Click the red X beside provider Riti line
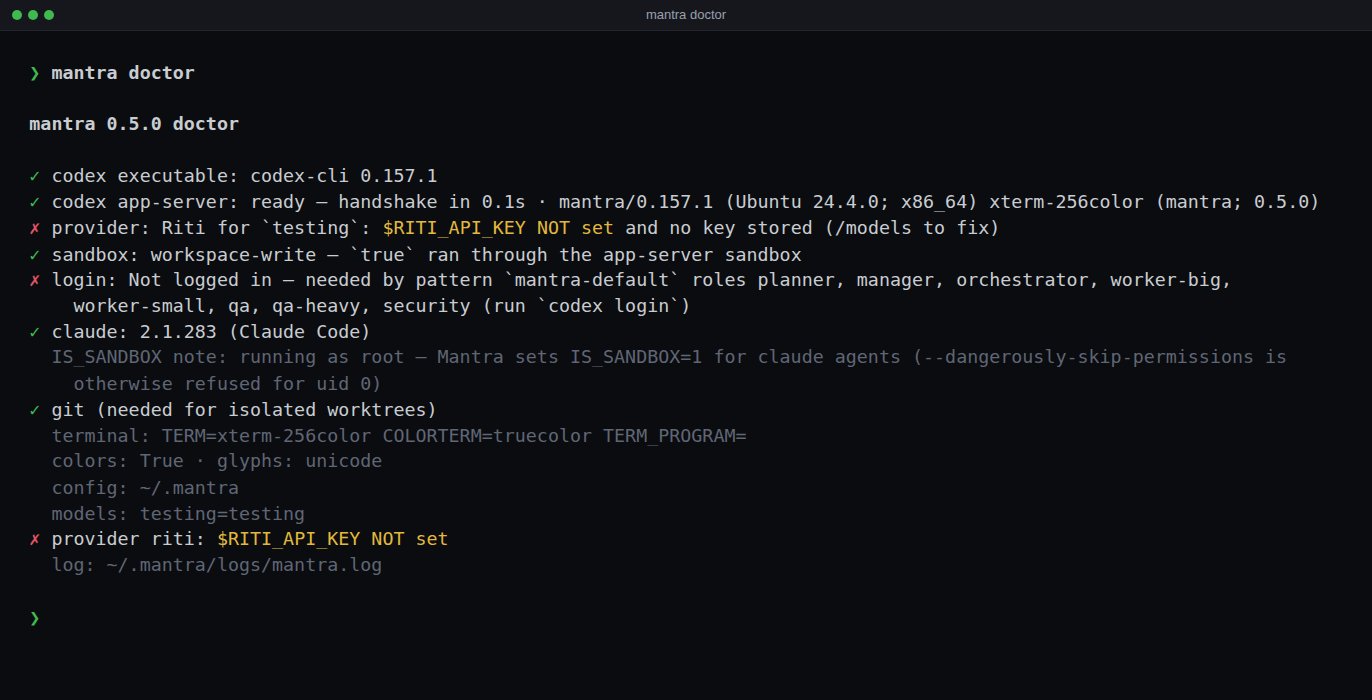 35,228
